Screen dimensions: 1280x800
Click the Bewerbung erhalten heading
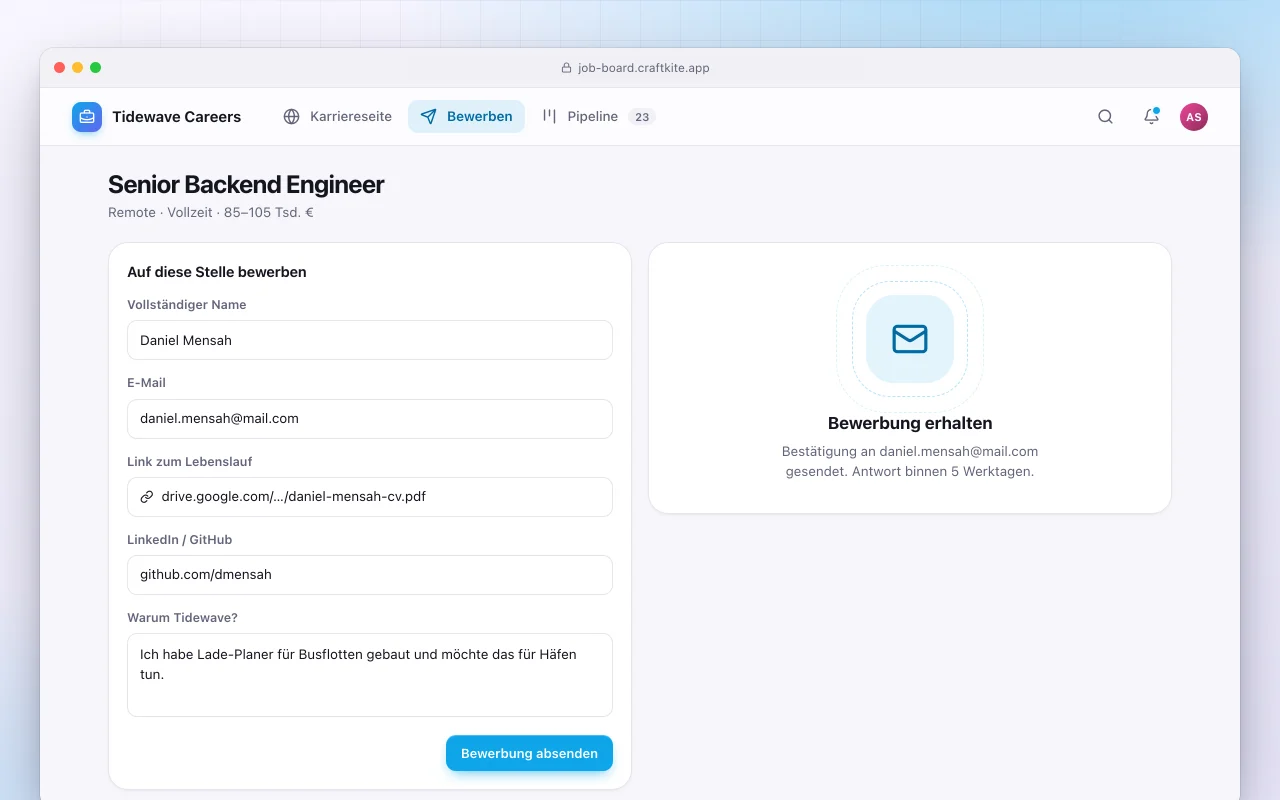click(x=910, y=423)
